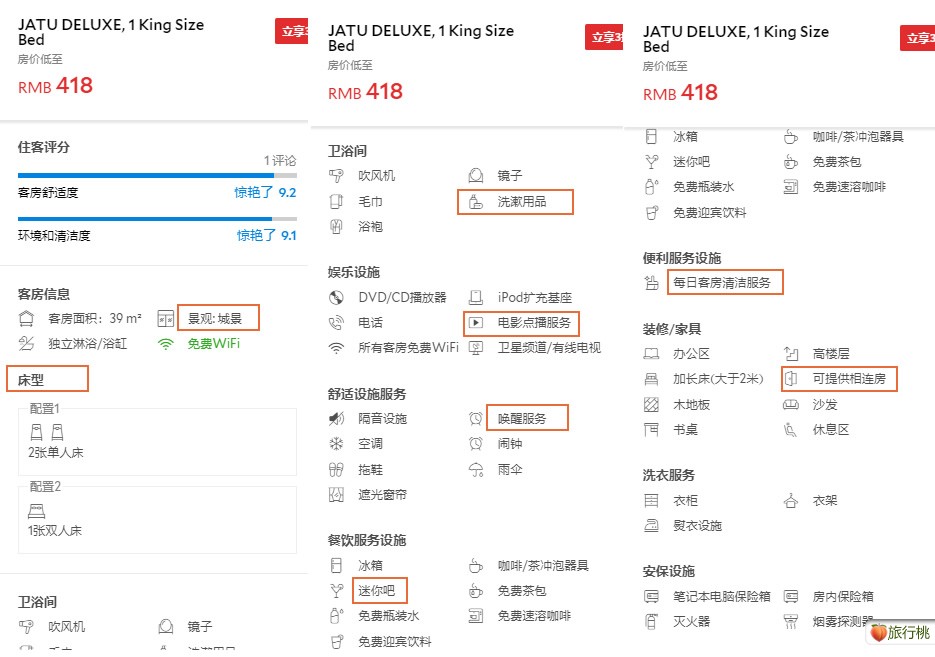The width and height of the screenshot is (935, 657).
Task: Click the 洗漱用品 text in 卫浴间
Action: pyautogui.click(x=522, y=202)
